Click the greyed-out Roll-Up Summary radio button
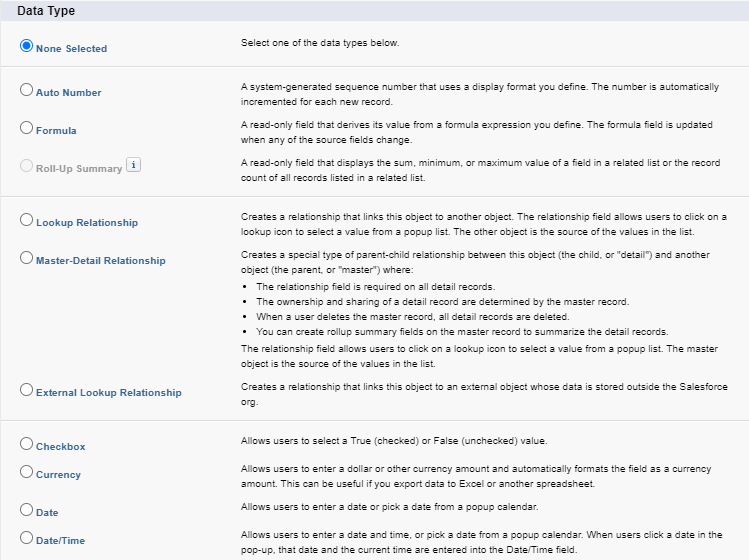Image resolution: width=749 pixels, height=560 pixels. coord(26,166)
